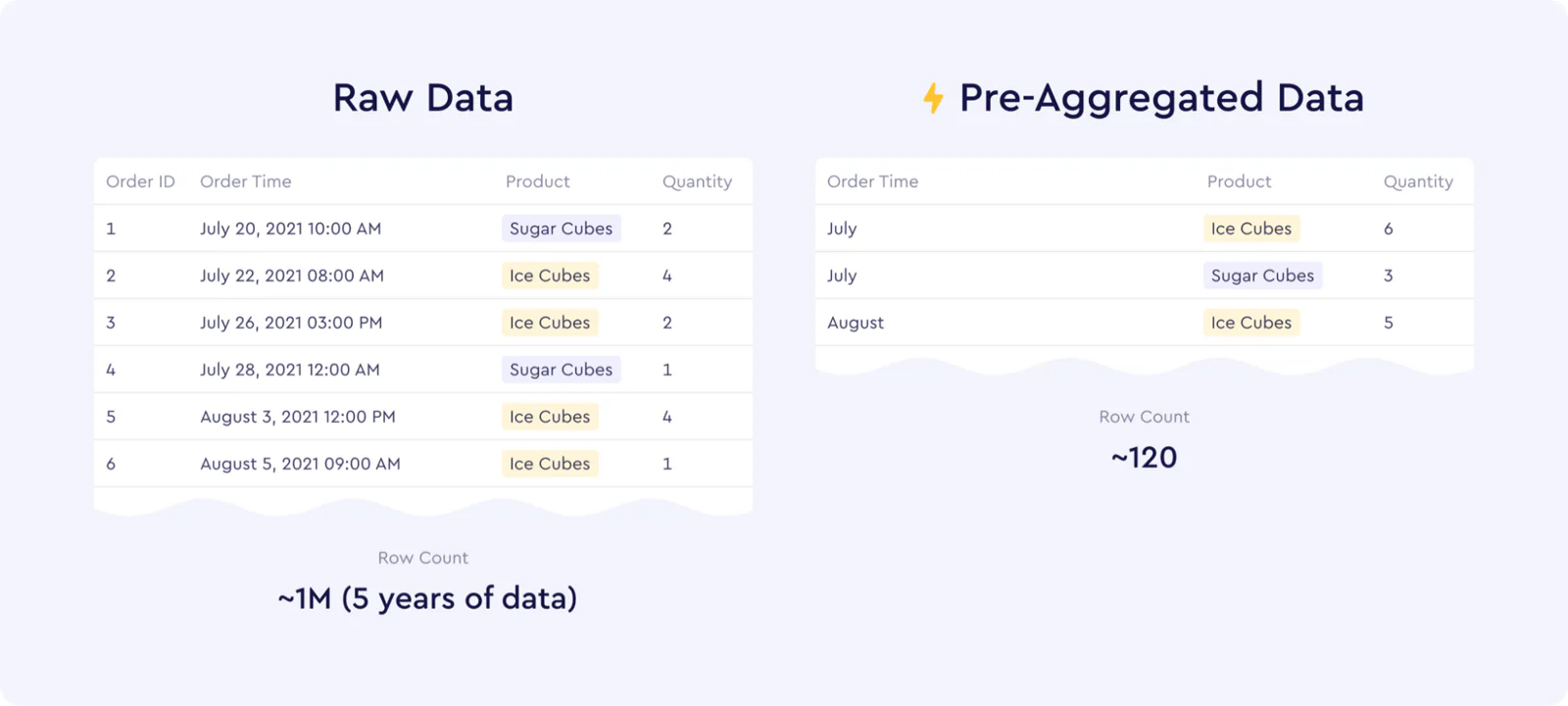
Task: Select the Ice Cubes tag in order 3
Action: (x=550, y=323)
